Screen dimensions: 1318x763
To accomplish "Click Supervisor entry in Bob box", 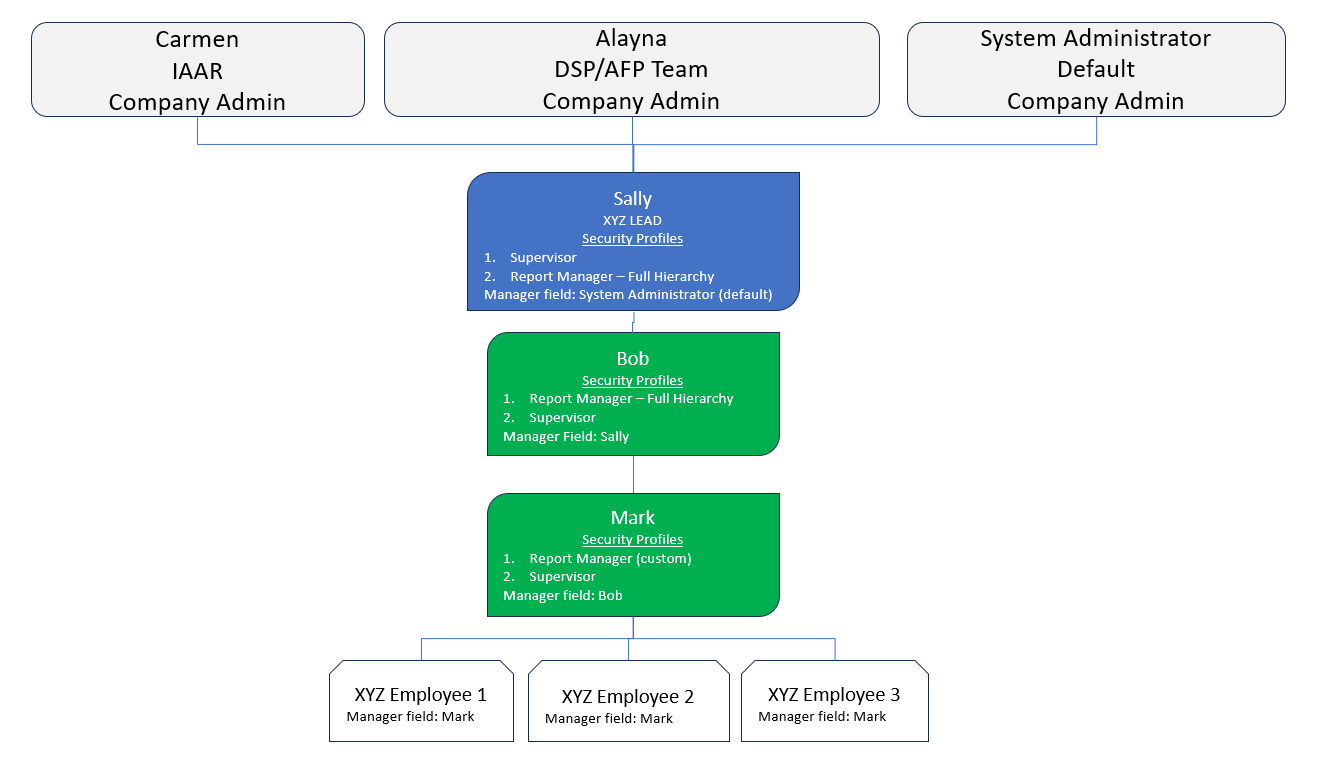I will [562, 417].
